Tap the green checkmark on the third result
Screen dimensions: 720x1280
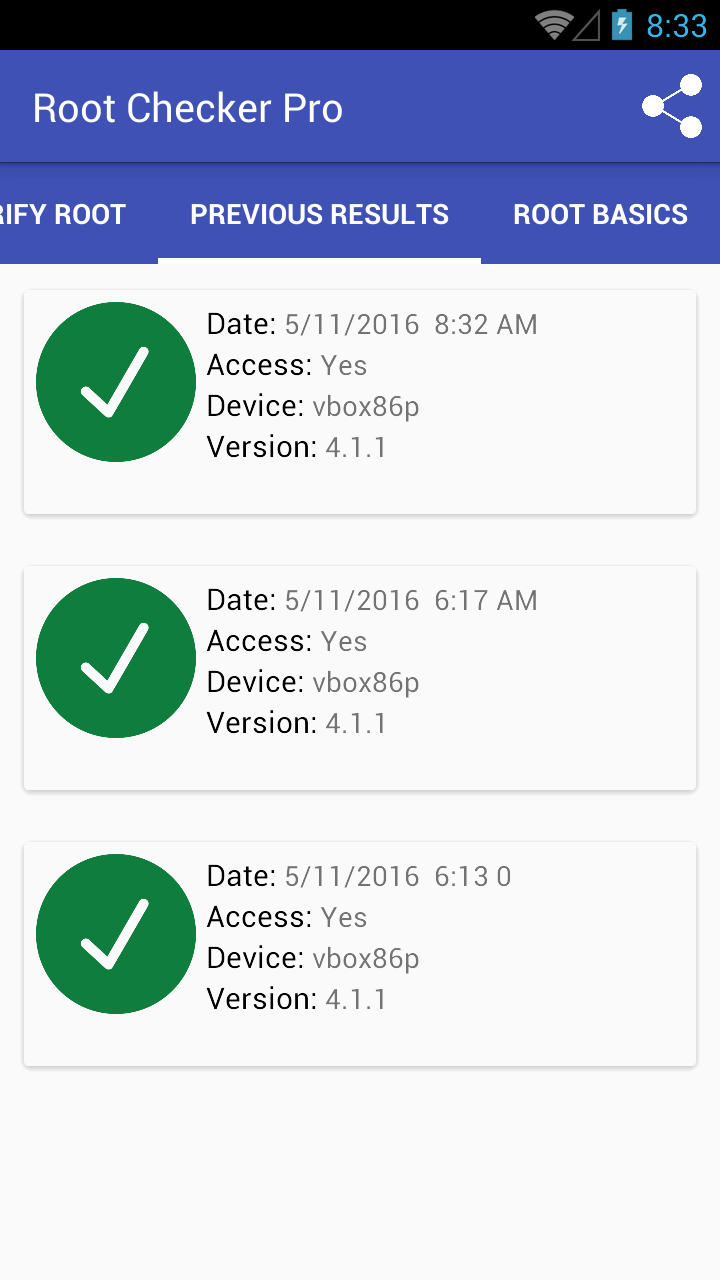(x=116, y=934)
